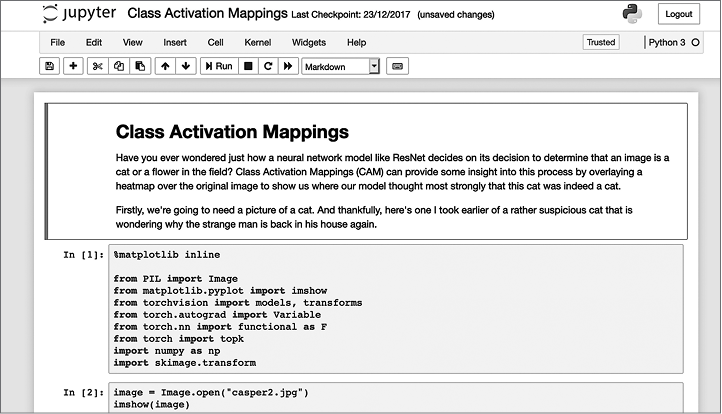The width and height of the screenshot is (722, 414).
Task: Click the save and checkpoint icon
Action: point(49,66)
